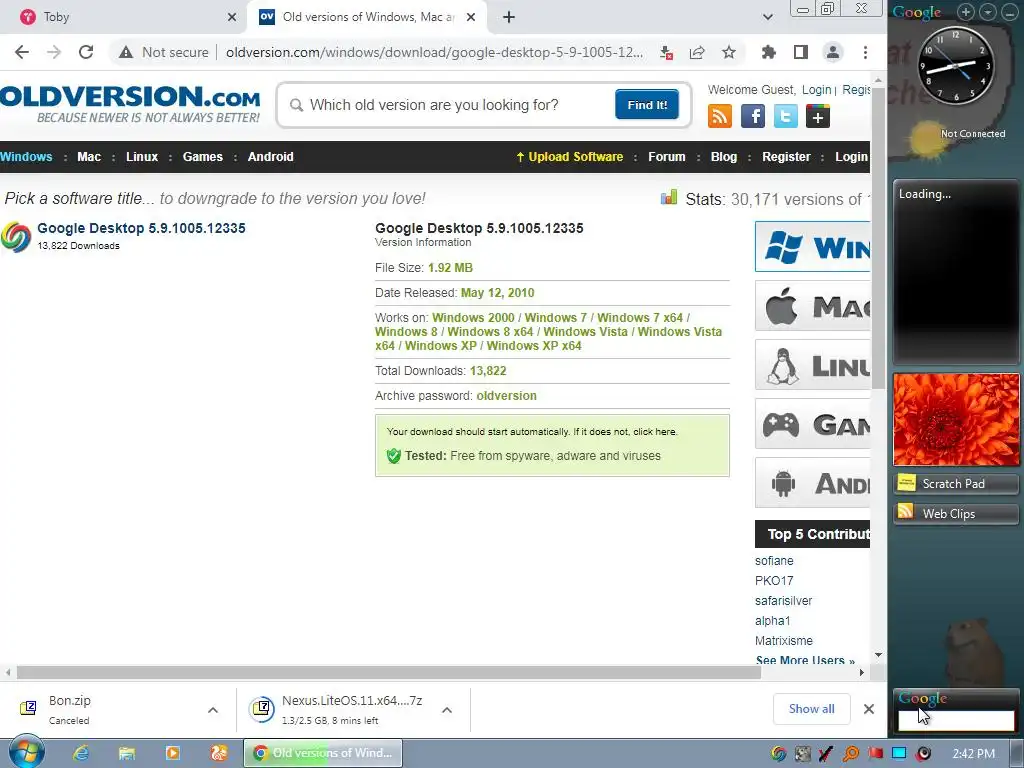Select Windows in the site navigation

coord(26,157)
